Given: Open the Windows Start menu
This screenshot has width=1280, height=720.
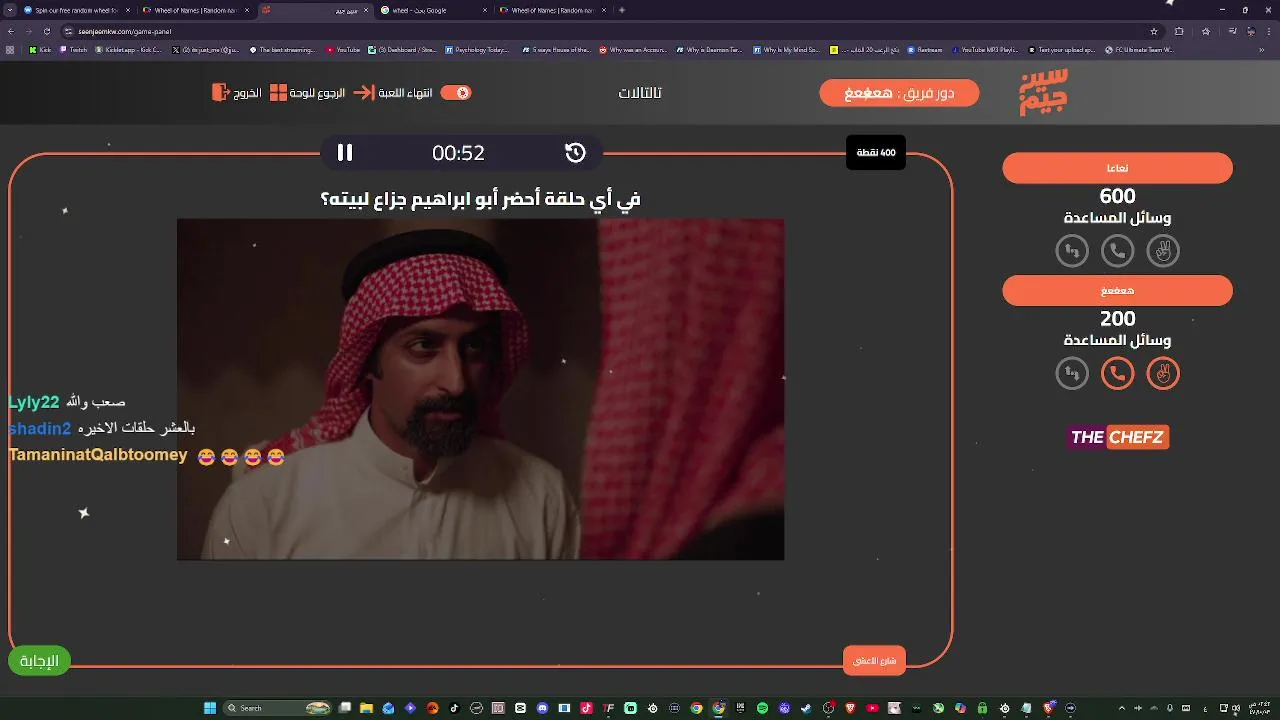Looking at the screenshot, I should pyautogui.click(x=210, y=708).
